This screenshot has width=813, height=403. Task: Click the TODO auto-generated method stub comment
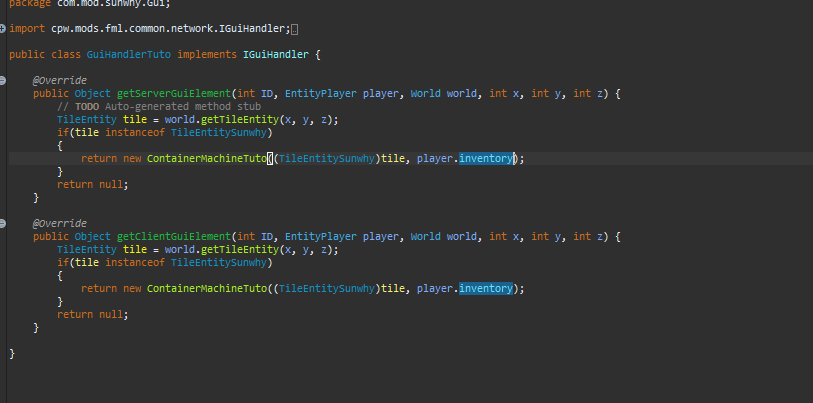coord(158,106)
